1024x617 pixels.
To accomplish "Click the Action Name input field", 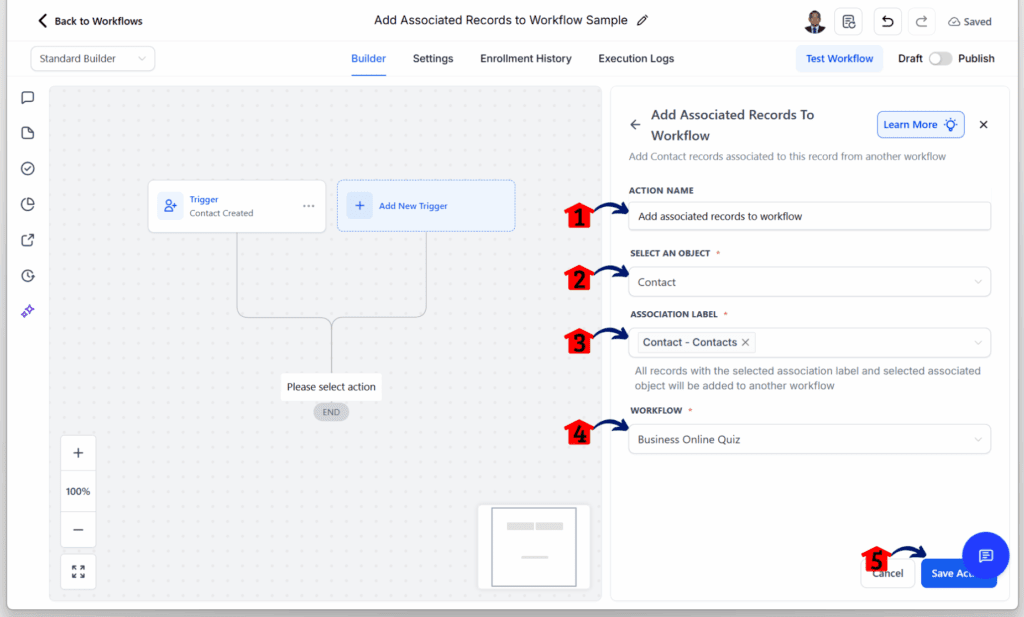I will point(809,216).
